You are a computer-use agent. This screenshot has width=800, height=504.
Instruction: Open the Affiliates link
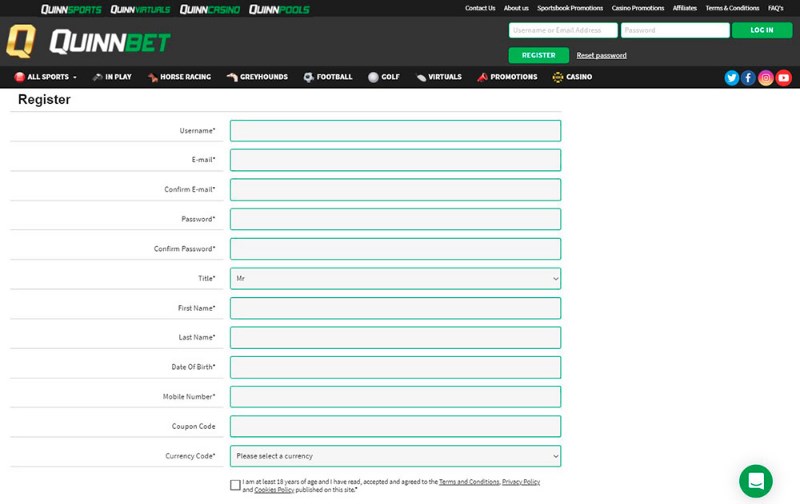[x=685, y=8]
